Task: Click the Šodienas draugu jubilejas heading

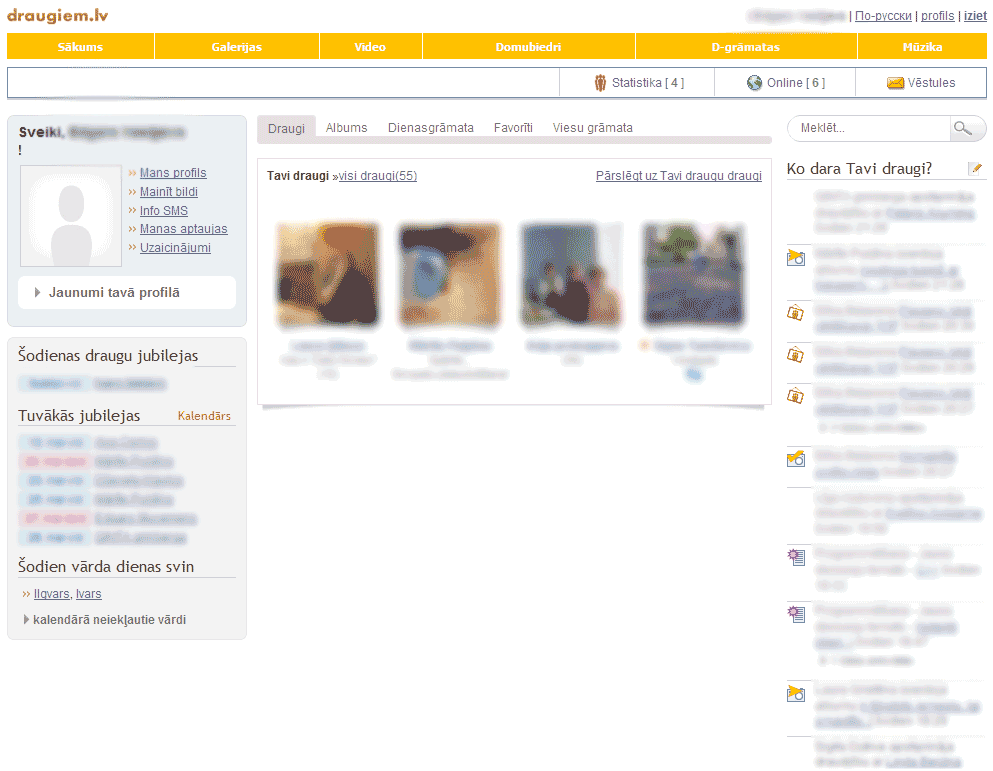Action: pyautogui.click(x=108, y=356)
